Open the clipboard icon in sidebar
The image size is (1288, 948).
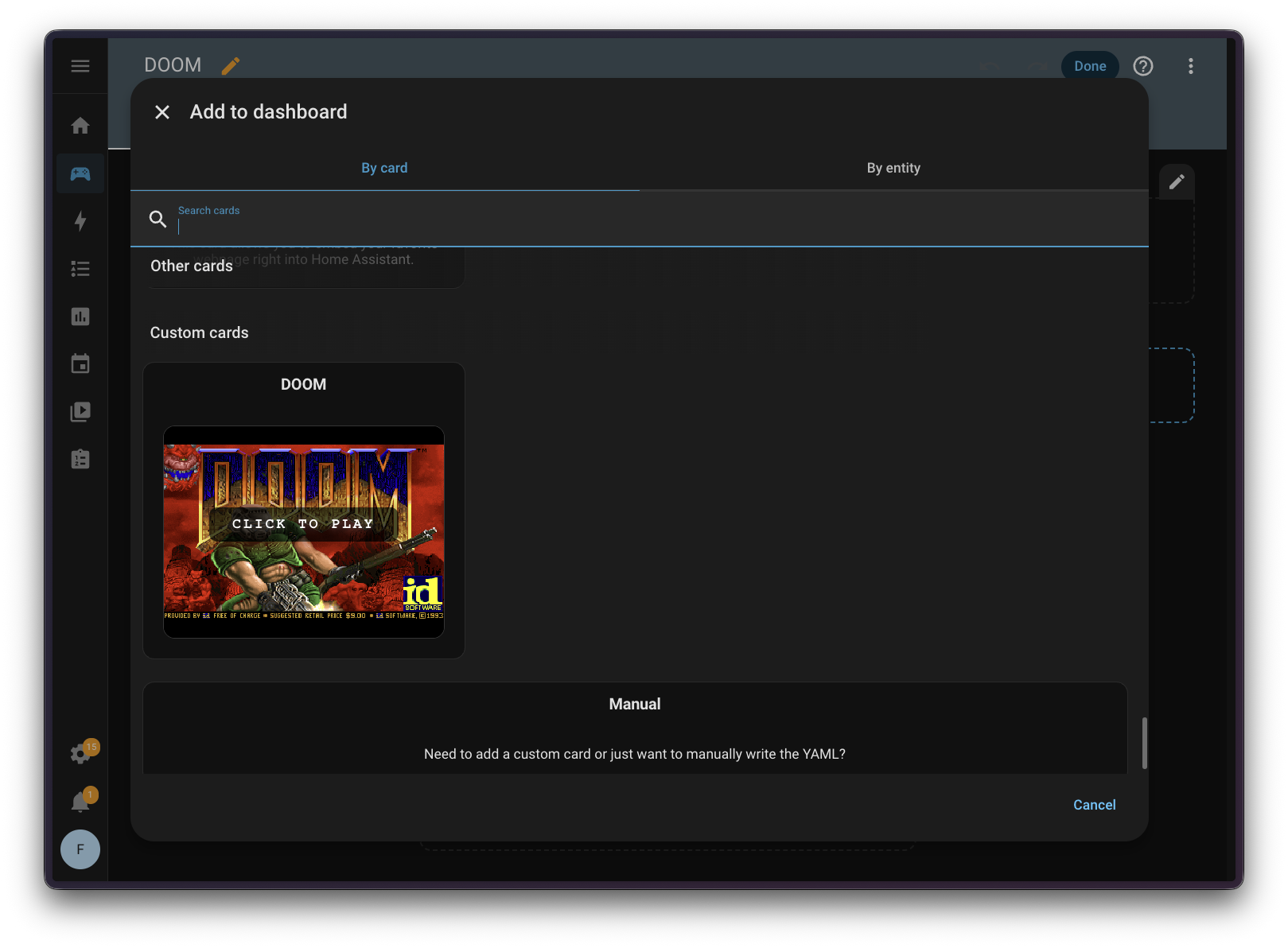[80, 460]
